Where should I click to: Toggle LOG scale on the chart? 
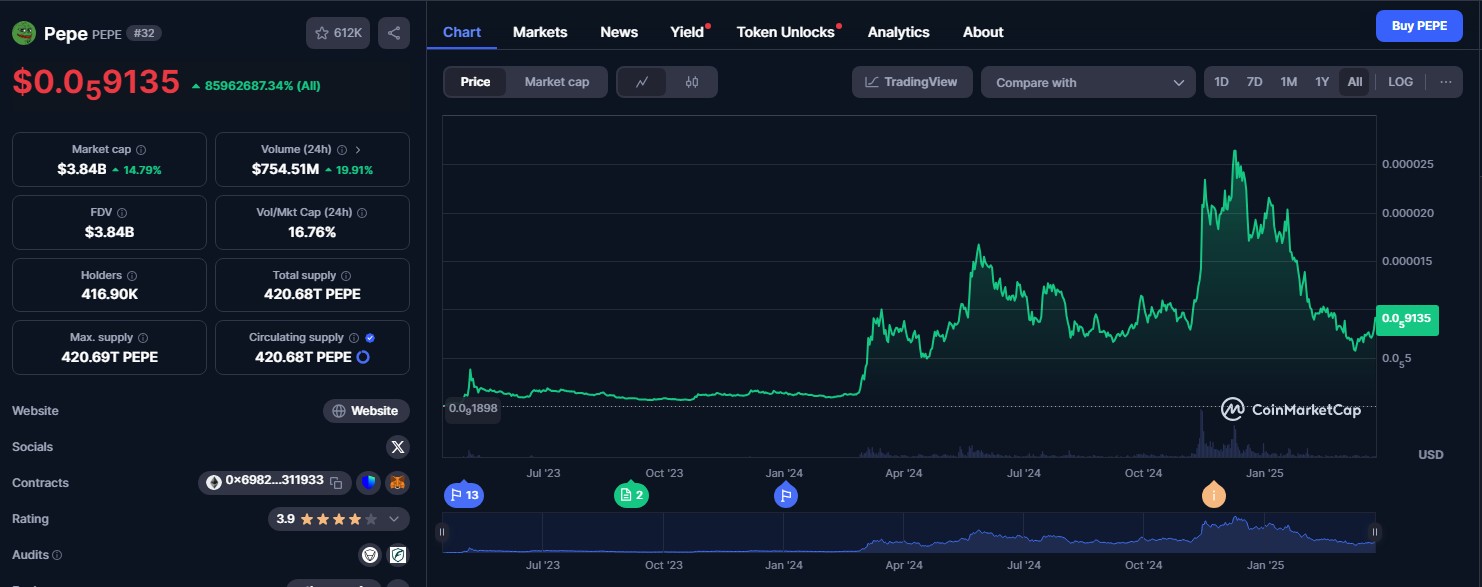[1401, 82]
